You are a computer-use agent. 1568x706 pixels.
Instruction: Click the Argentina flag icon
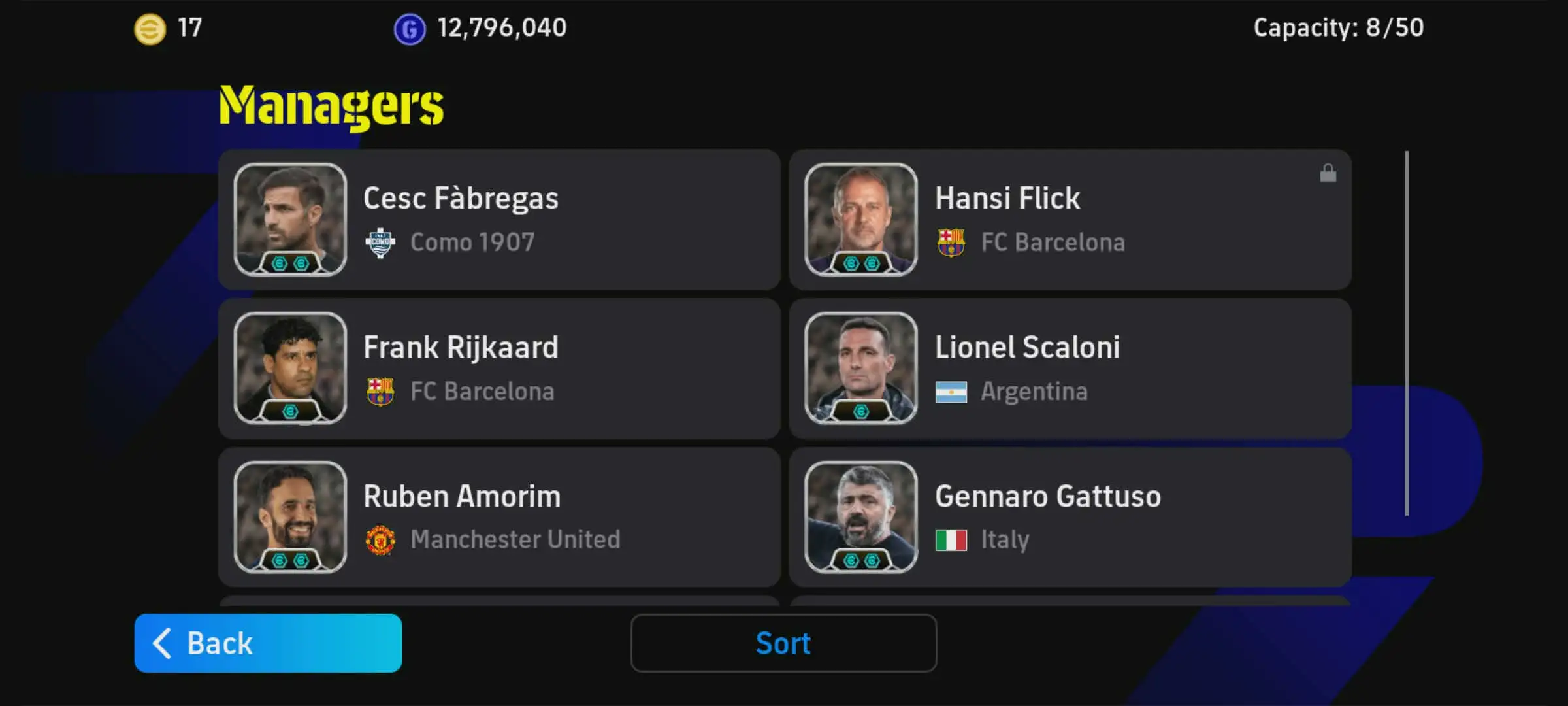tap(951, 392)
